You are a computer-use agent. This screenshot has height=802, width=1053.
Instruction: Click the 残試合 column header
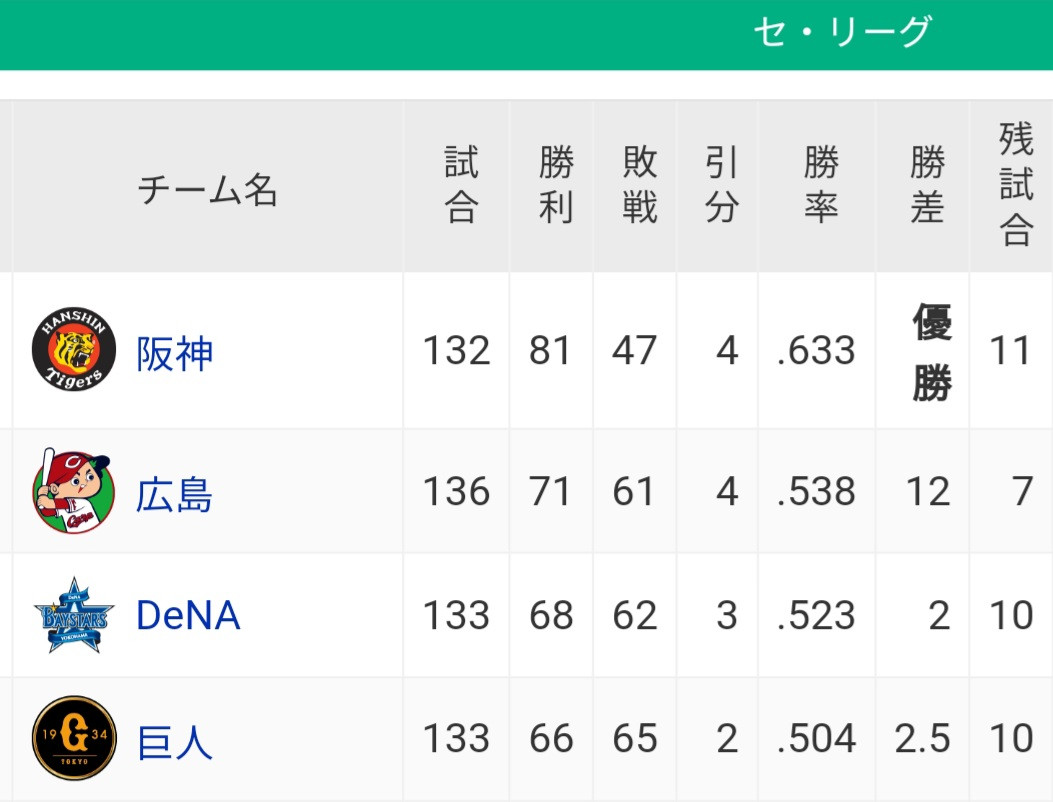[x=1015, y=184]
